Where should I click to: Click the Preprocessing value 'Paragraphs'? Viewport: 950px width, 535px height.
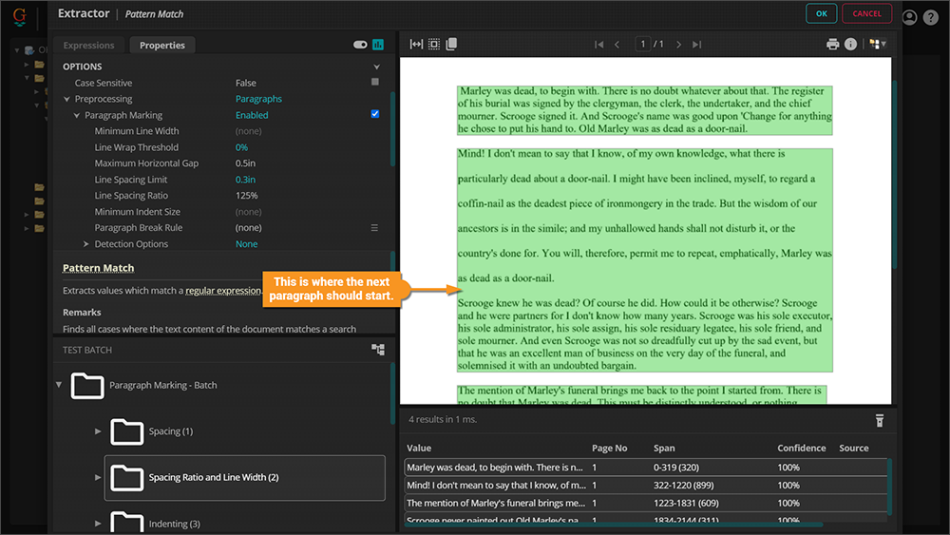(x=258, y=99)
